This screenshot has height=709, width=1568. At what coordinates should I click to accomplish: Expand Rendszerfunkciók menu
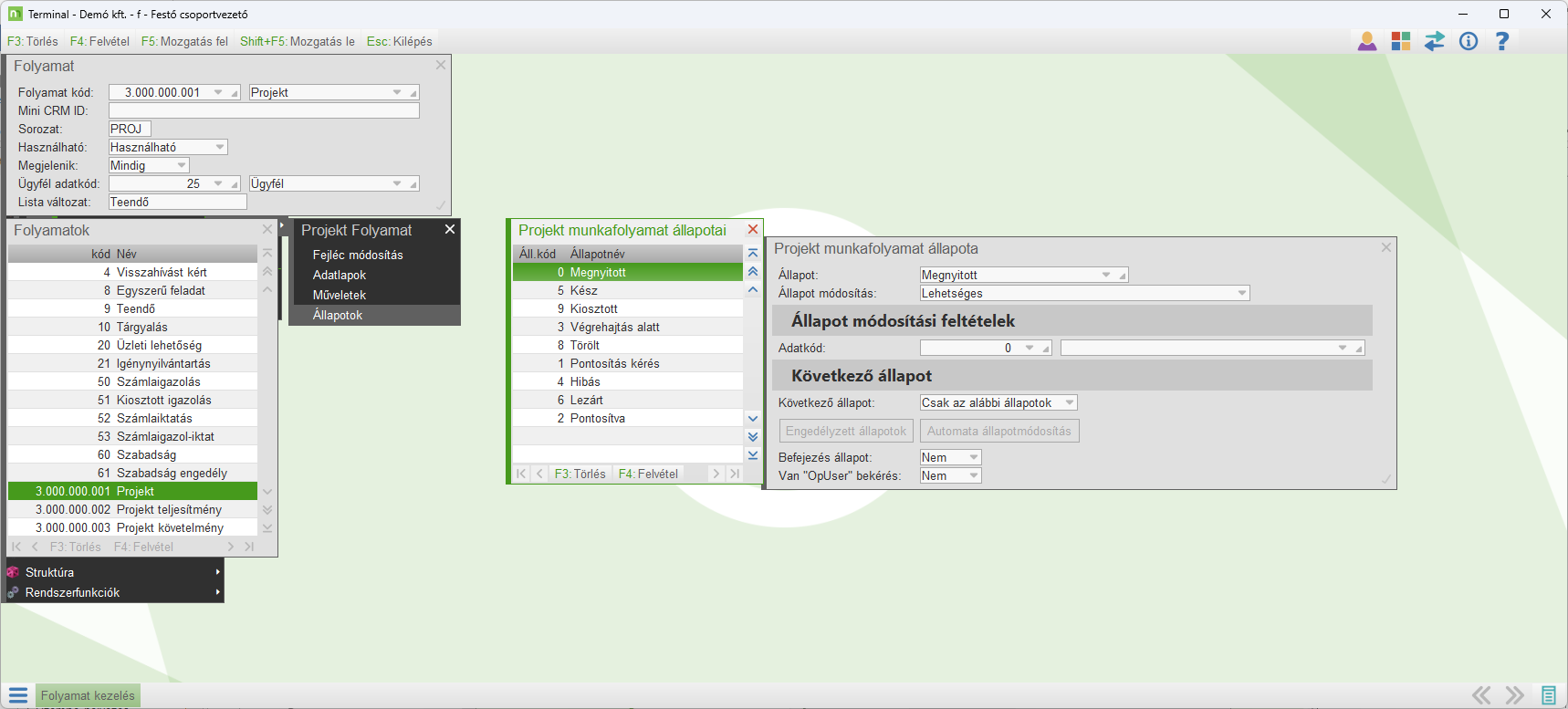coord(218,592)
